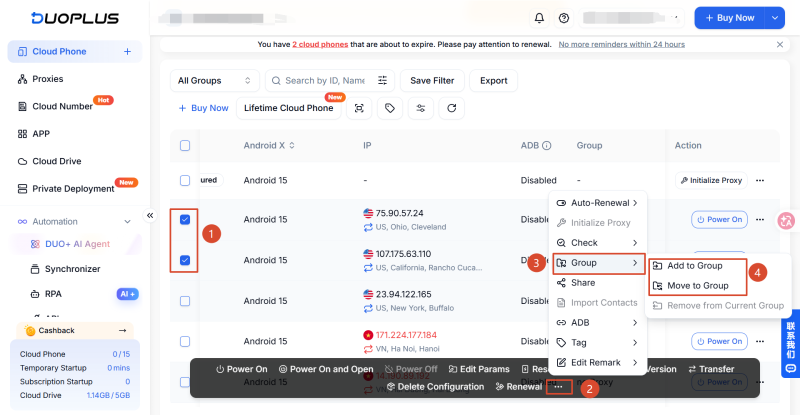Open the help question mark icon
The image size is (800, 415).
[564, 18]
